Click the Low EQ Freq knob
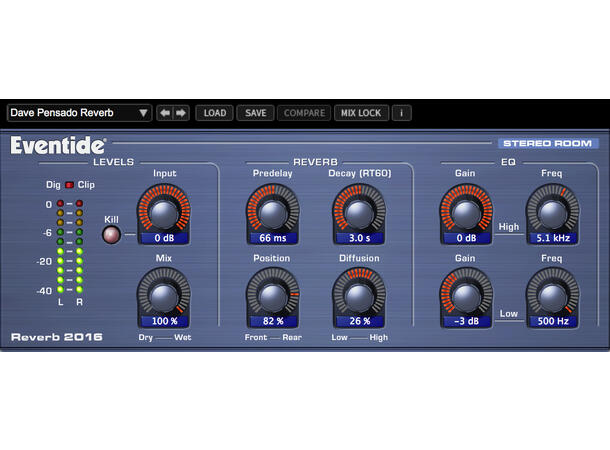 pos(552,297)
